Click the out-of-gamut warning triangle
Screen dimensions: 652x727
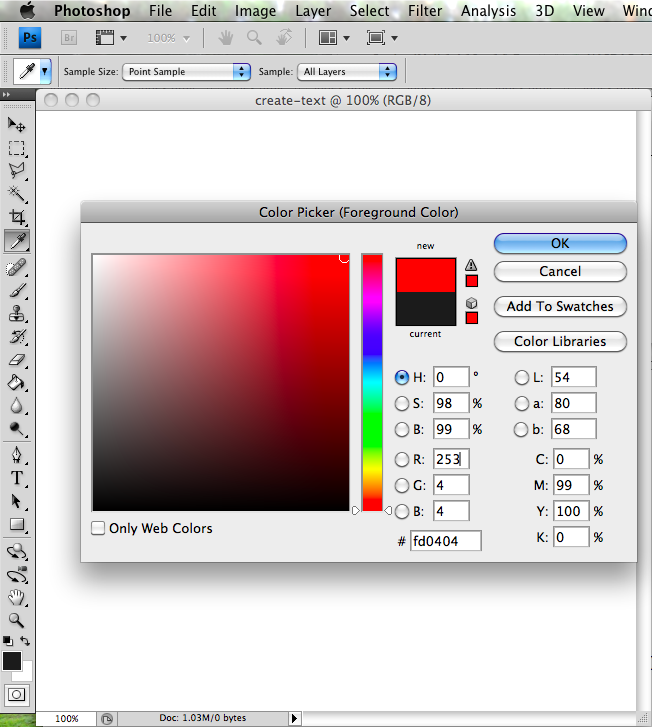pyautogui.click(x=471, y=265)
